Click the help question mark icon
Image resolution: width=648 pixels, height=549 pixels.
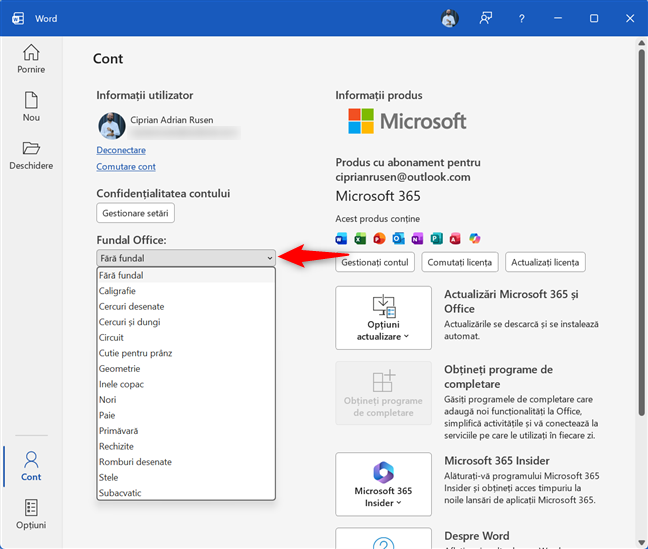521,18
